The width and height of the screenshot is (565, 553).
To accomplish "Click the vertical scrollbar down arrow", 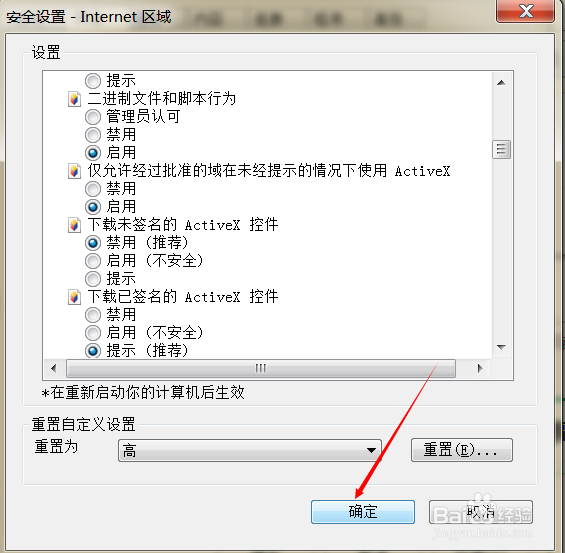I will coord(501,347).
